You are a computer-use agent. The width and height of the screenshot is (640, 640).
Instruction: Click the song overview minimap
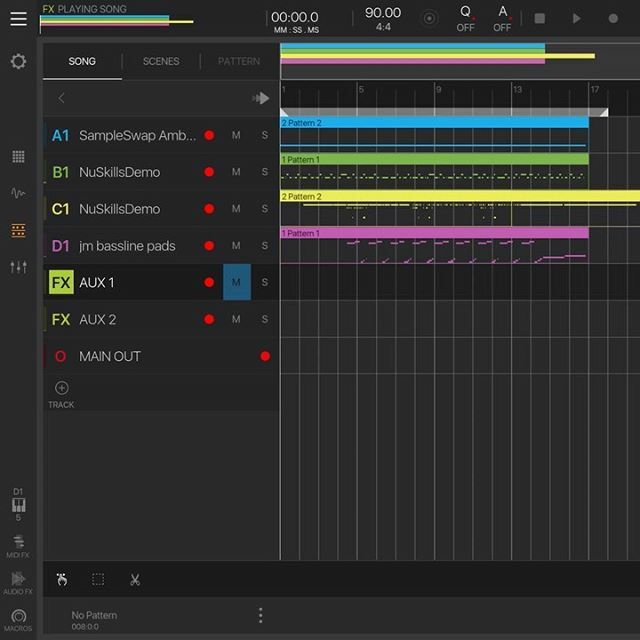460,61
